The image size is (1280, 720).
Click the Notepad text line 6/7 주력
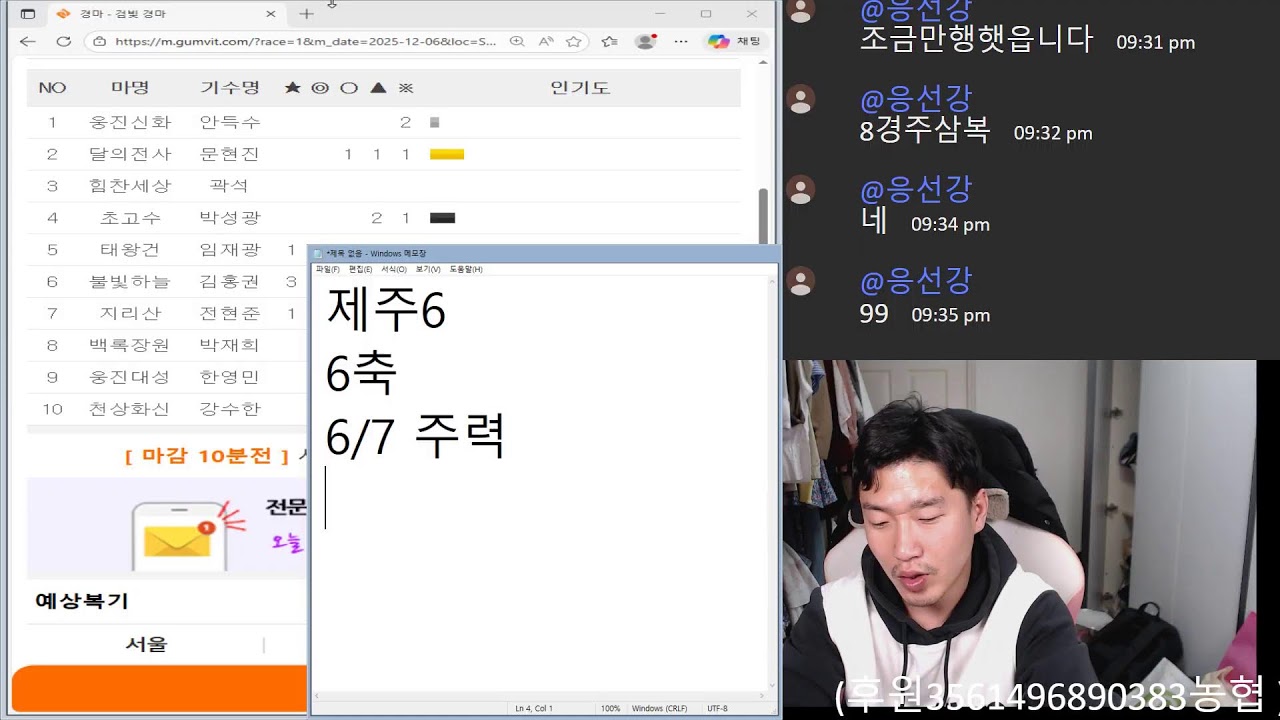tap(415, 437)
